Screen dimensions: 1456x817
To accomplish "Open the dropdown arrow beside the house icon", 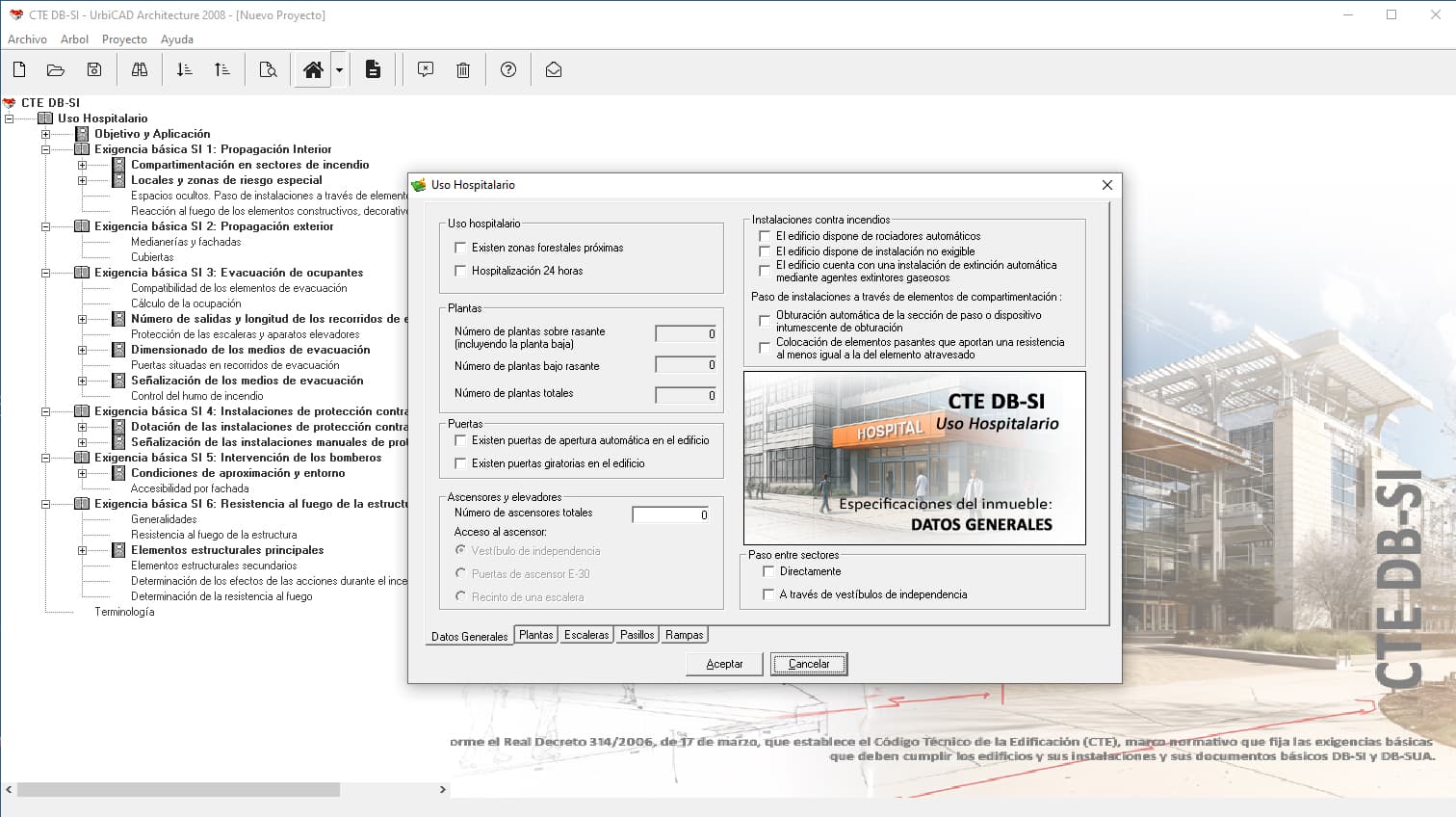I will (339, 70).
